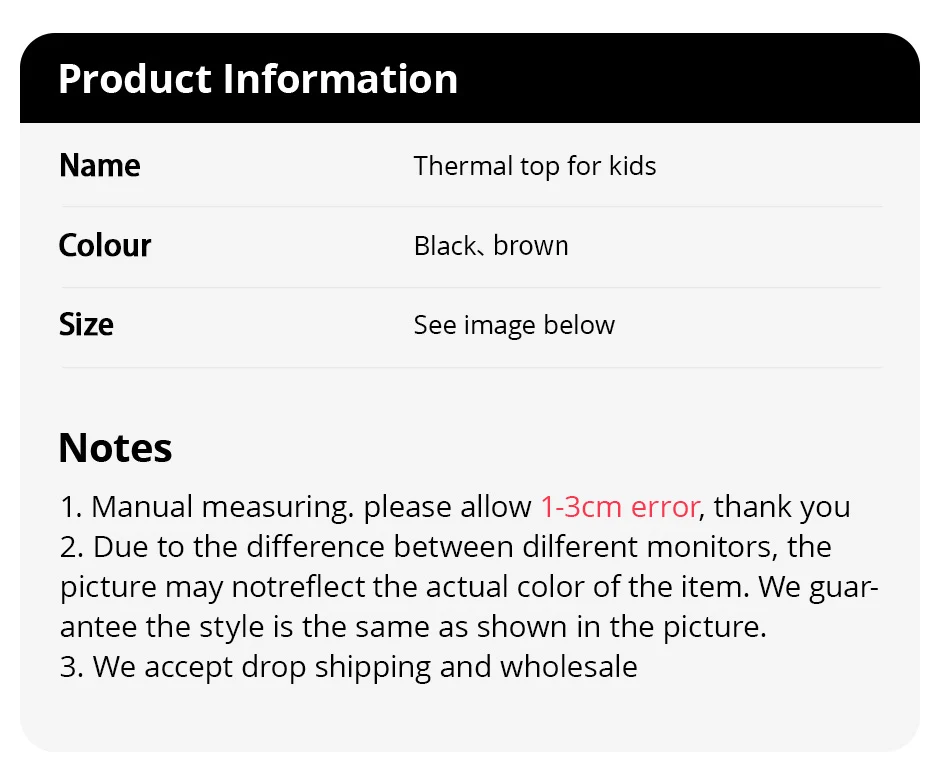
Task: Click the word 'Black' in Colour value
Action: click(444, 245)
